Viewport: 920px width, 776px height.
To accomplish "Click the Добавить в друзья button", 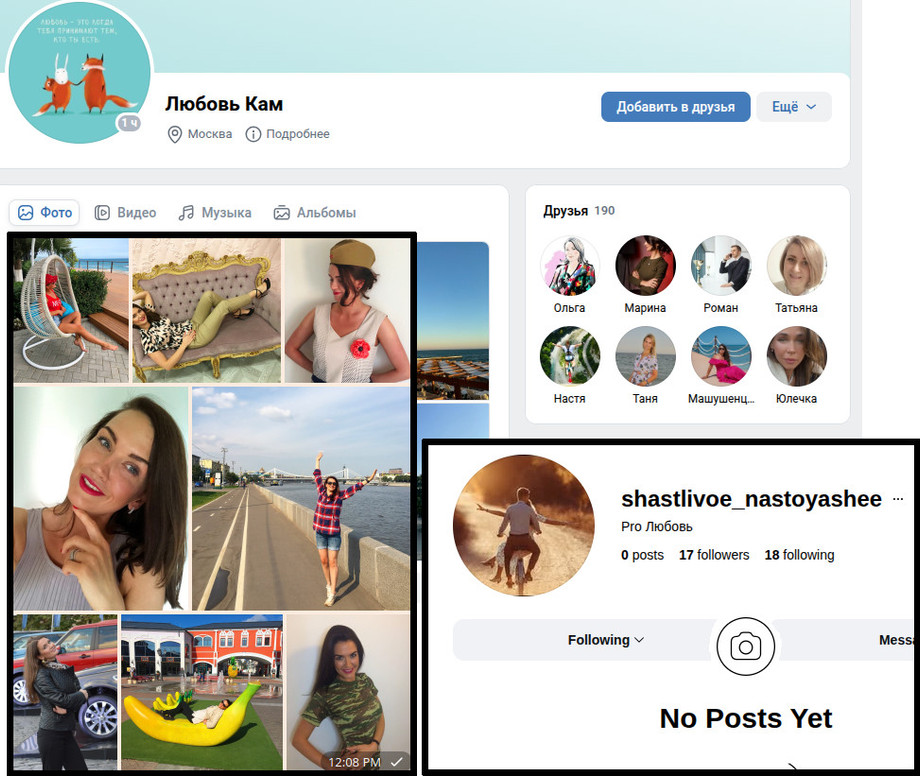I will (675, 107).
